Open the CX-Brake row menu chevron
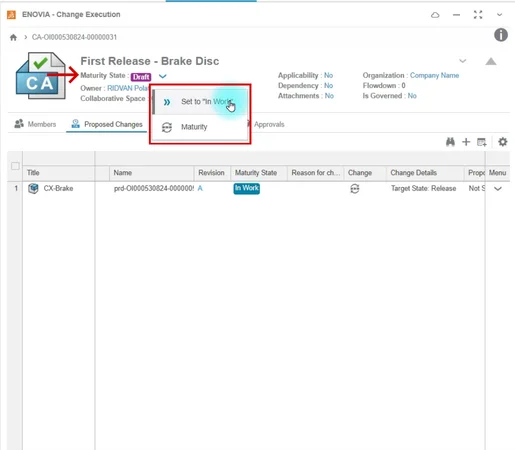Image resolution: width=515 pixels, height=450 pixels. [x=498, y=189]
